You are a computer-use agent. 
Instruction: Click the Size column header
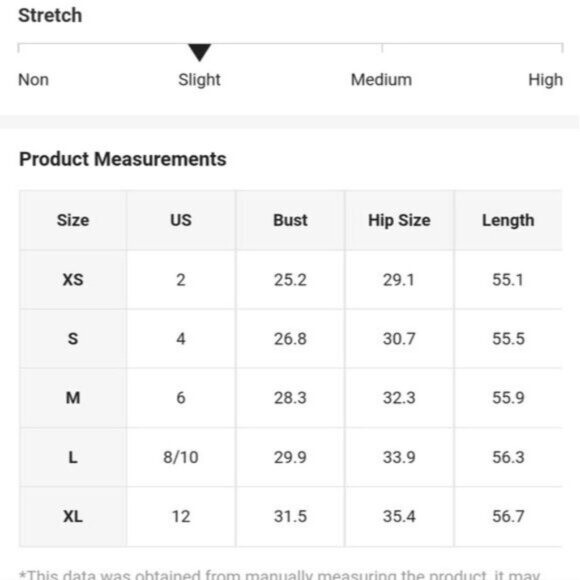point(73,220)
